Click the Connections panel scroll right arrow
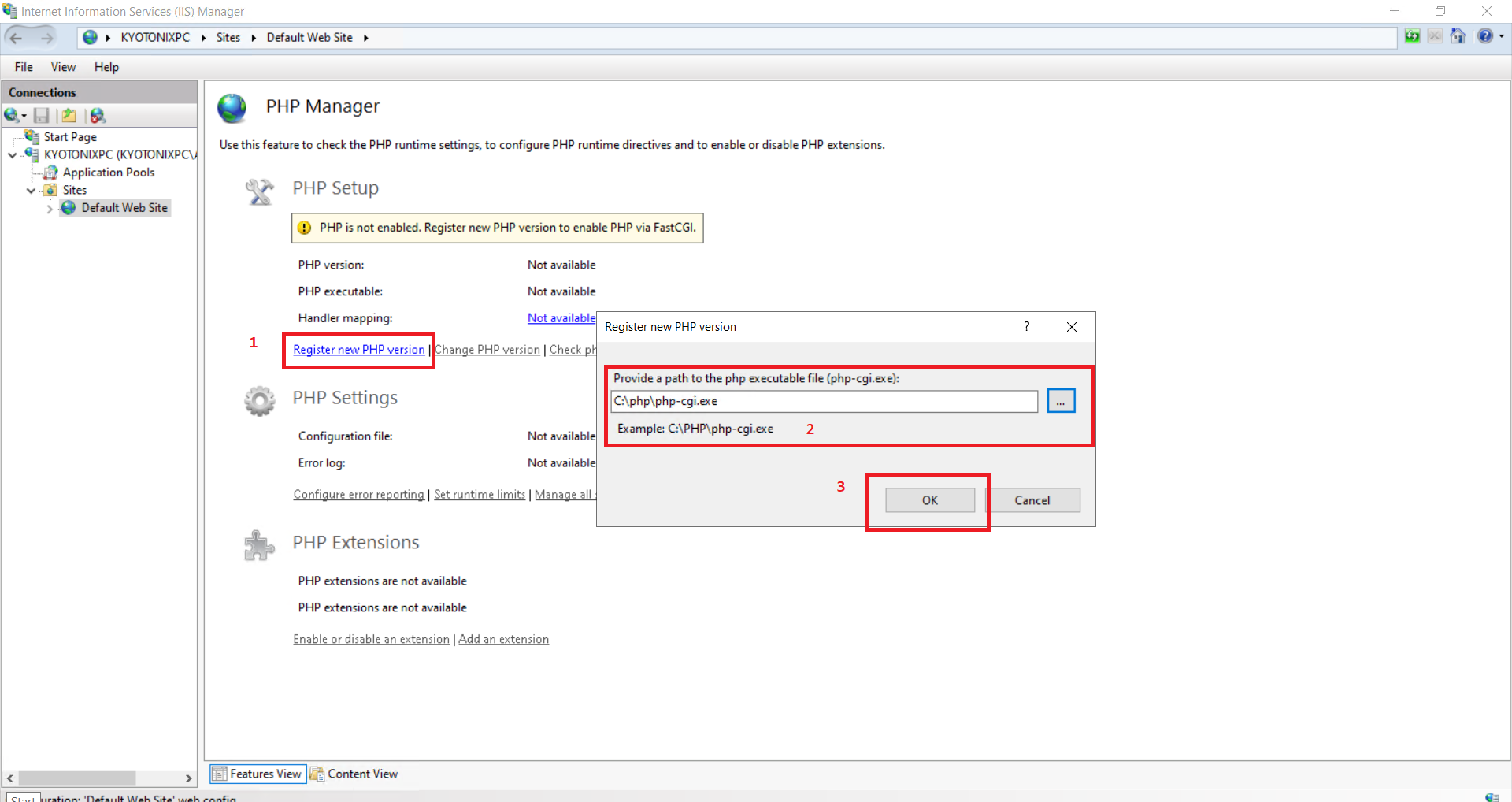Viewport: 1512px width, 802px height. point(188,778)
